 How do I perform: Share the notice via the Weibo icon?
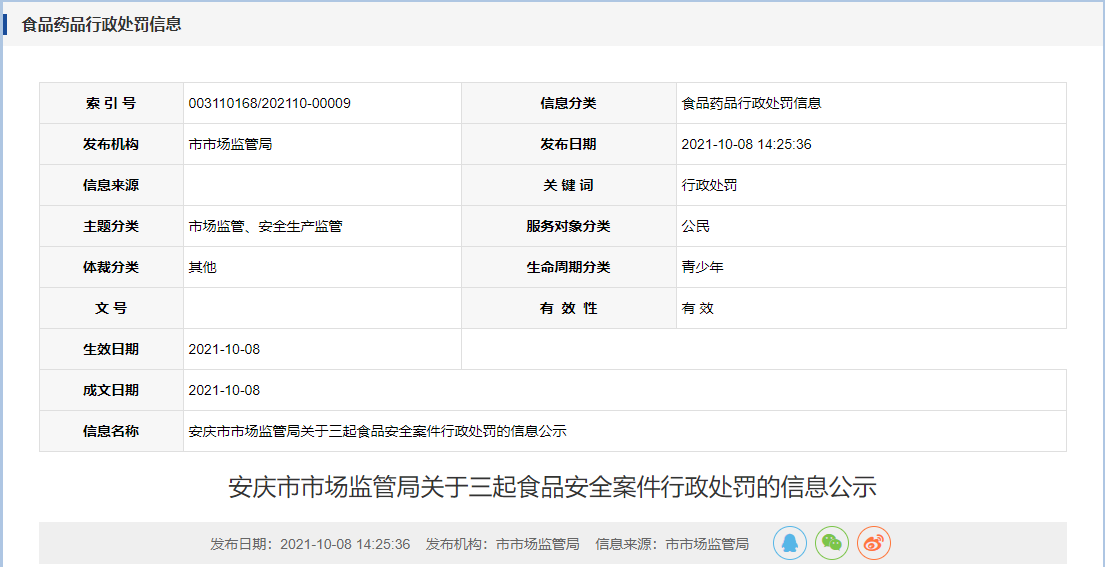[874, 543]
